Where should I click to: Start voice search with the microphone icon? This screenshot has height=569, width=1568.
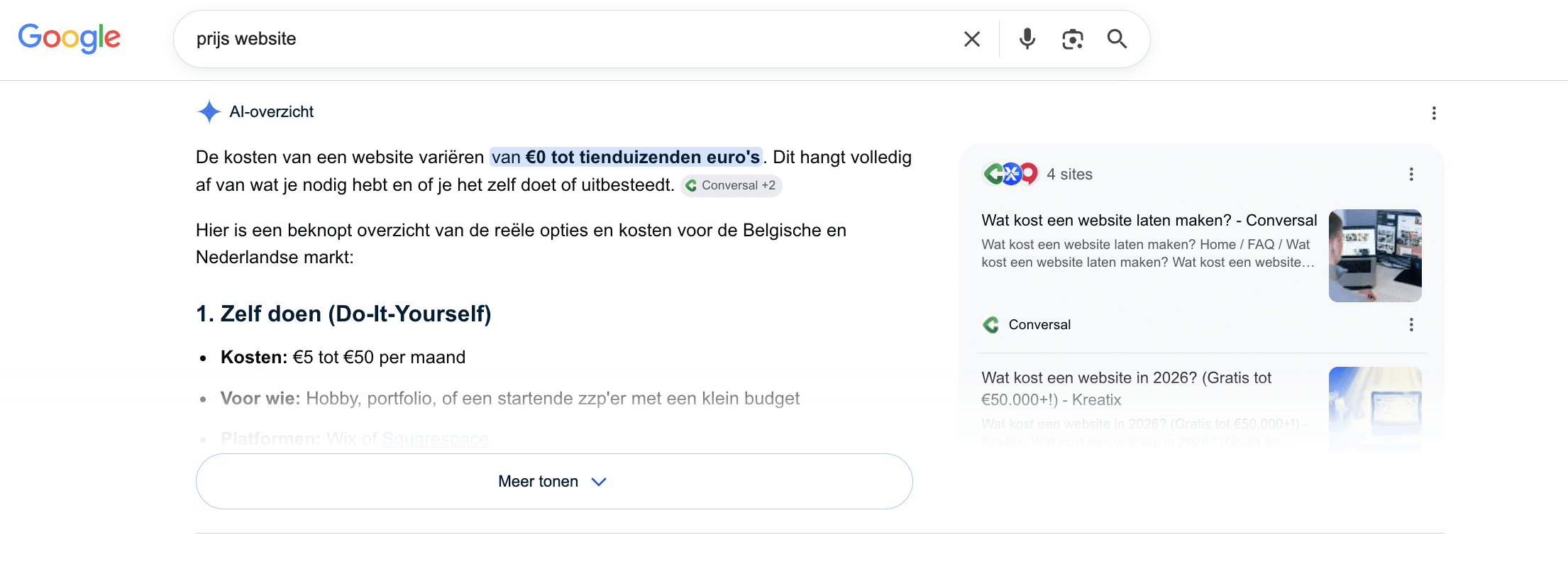(x=1027, y=39)
